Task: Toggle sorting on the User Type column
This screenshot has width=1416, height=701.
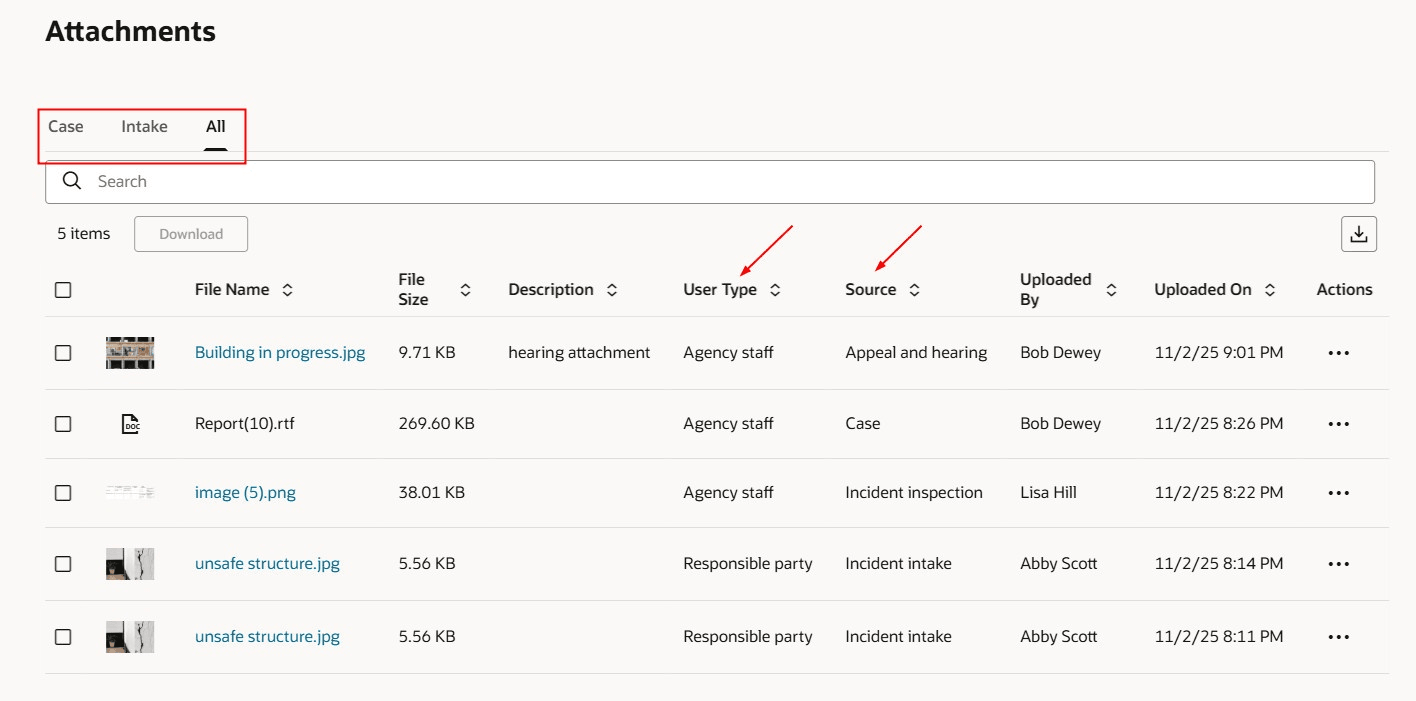Action: [774, 289]
